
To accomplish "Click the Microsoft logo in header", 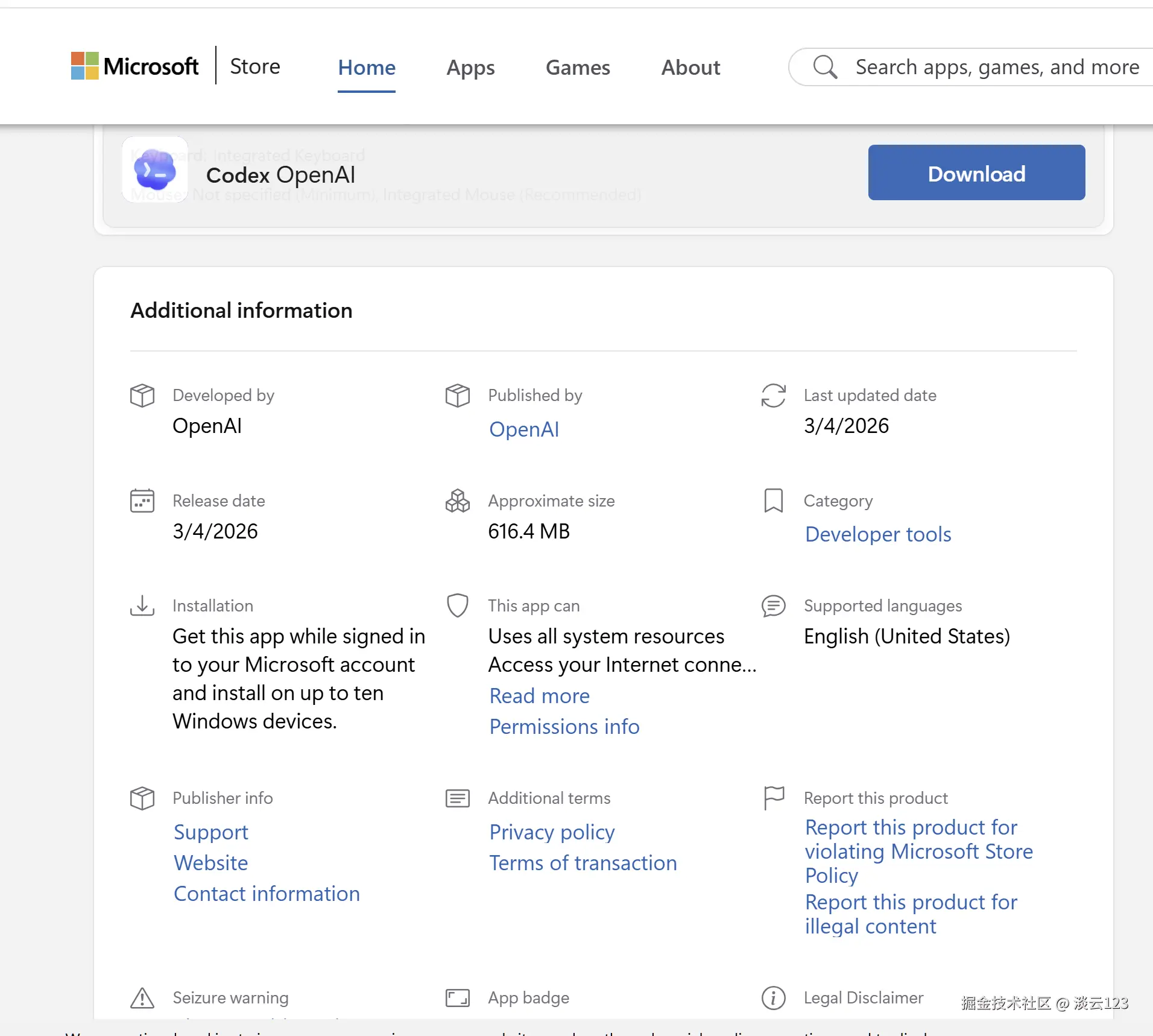I will coord(134,66).
